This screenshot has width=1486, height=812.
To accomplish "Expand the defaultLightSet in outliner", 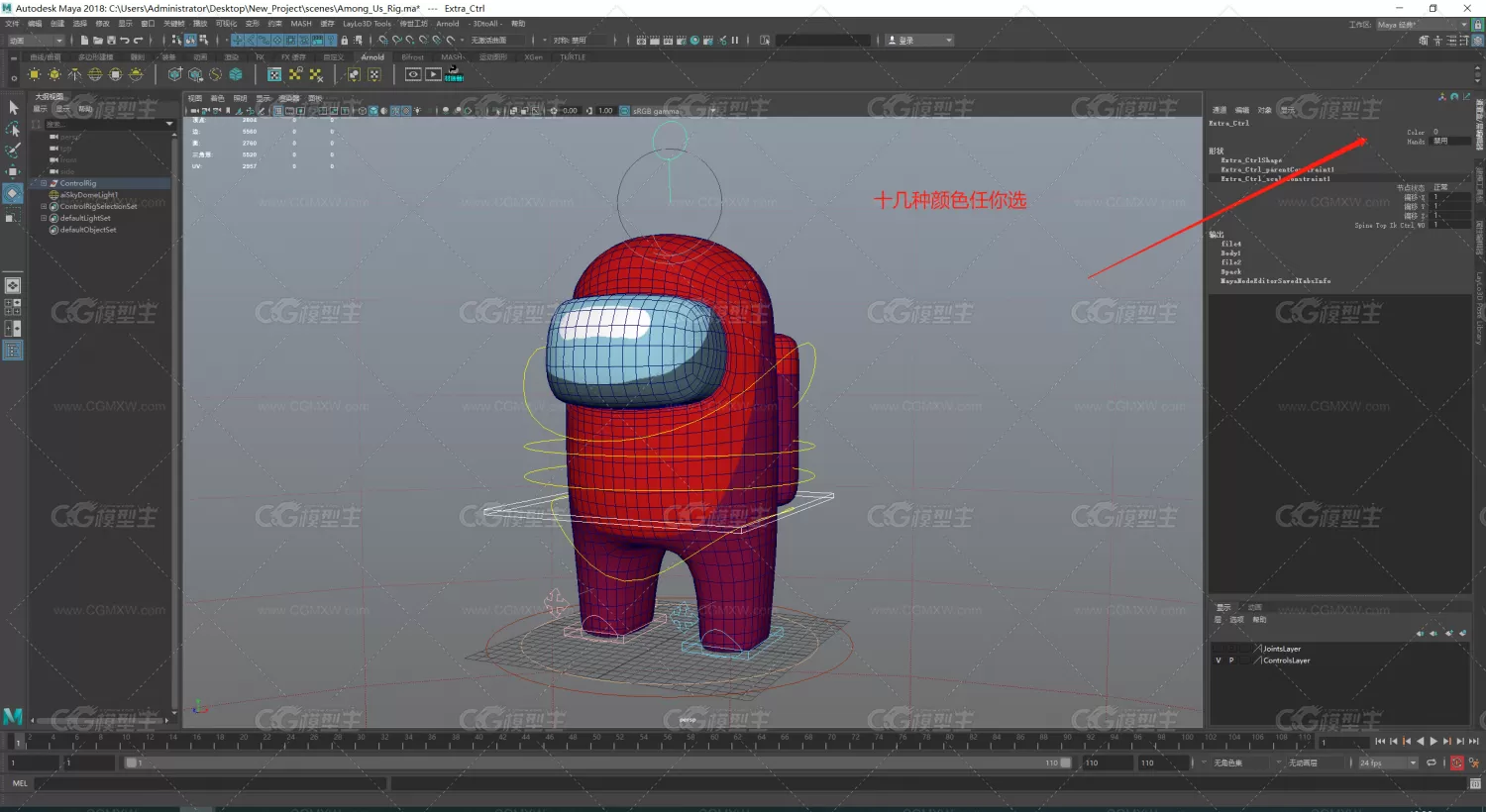I will [44, 218].
